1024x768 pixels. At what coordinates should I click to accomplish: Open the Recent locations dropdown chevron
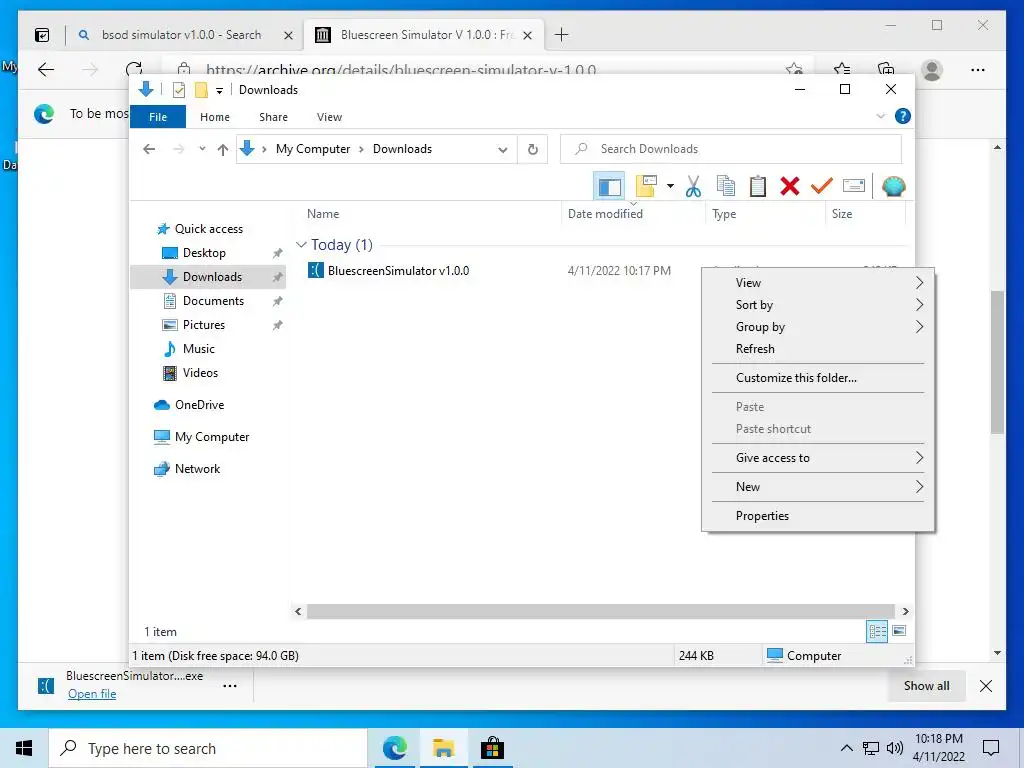(202, 149)
